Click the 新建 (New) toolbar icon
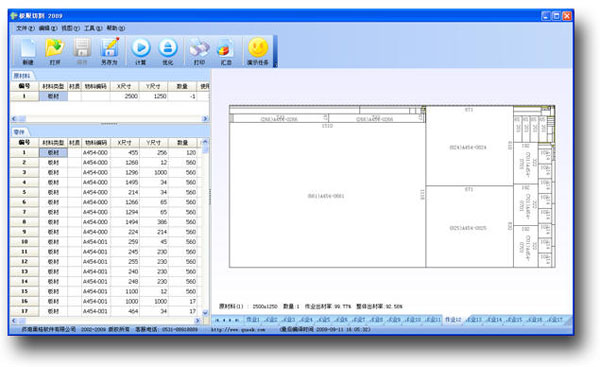Screen dimensions: 600x367 click(x=28, y=51)
